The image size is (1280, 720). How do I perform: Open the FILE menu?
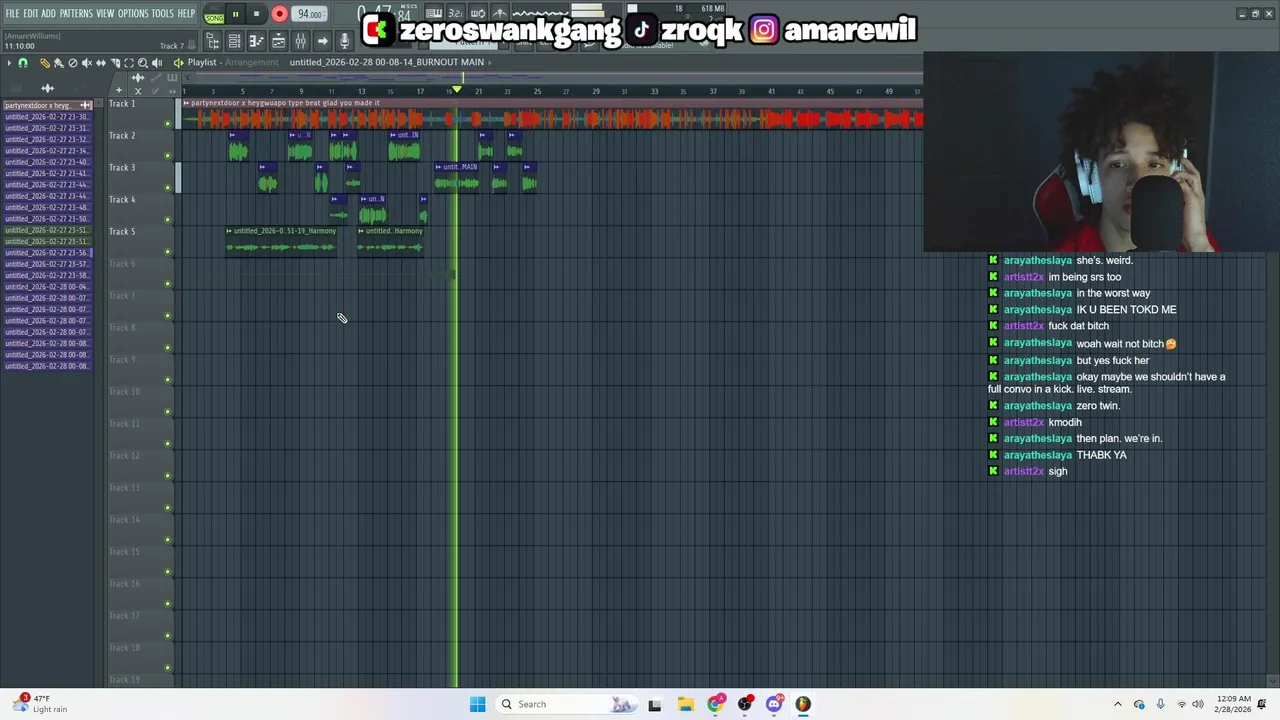(12, 13)
